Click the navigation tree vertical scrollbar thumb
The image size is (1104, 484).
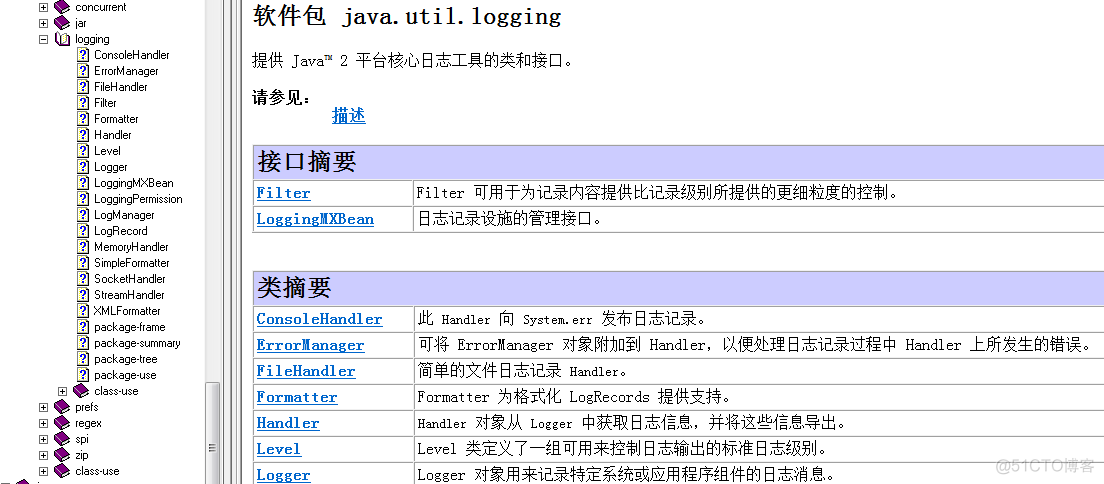pos(212,433)
